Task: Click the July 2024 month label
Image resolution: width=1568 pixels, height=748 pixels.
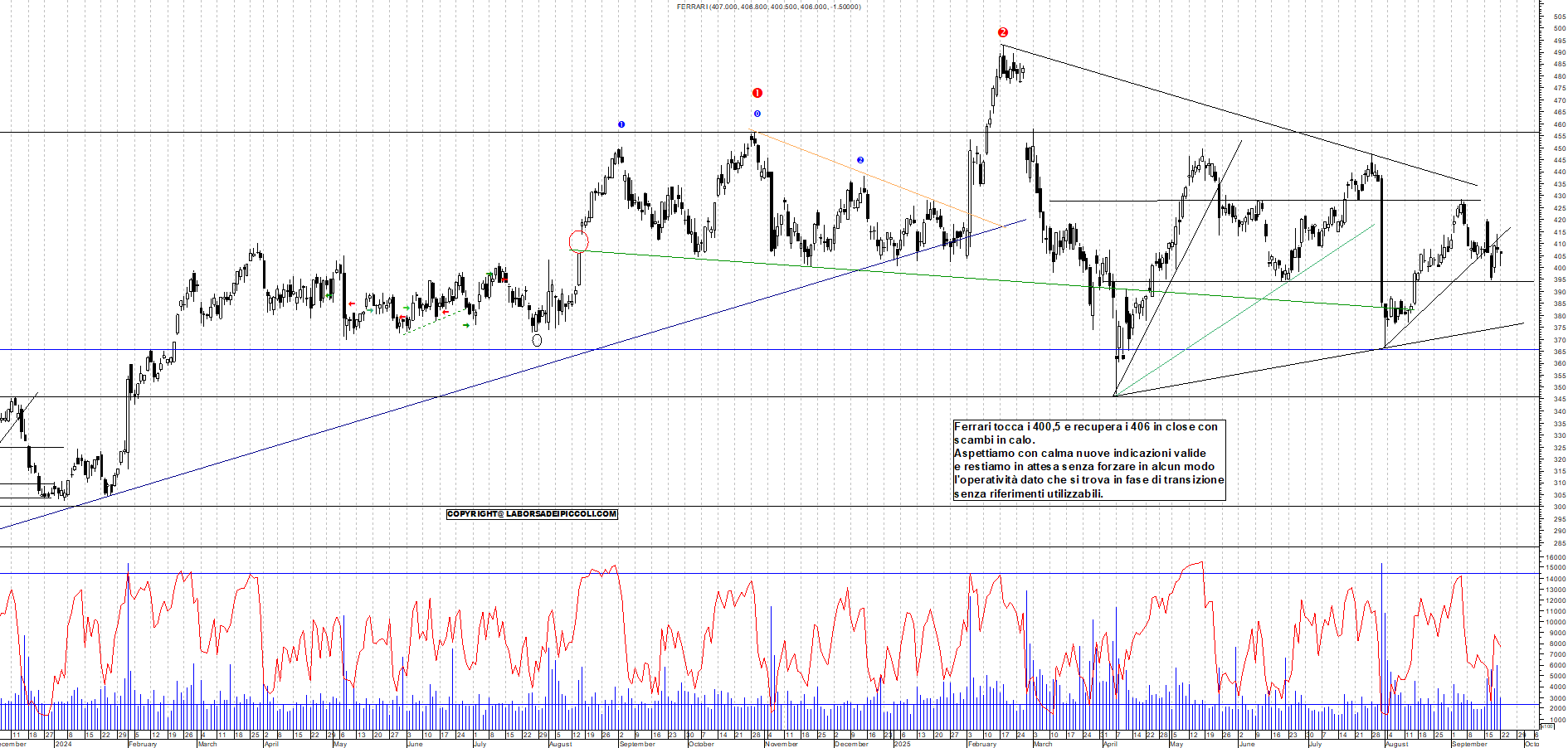Action: click(480, 744)
